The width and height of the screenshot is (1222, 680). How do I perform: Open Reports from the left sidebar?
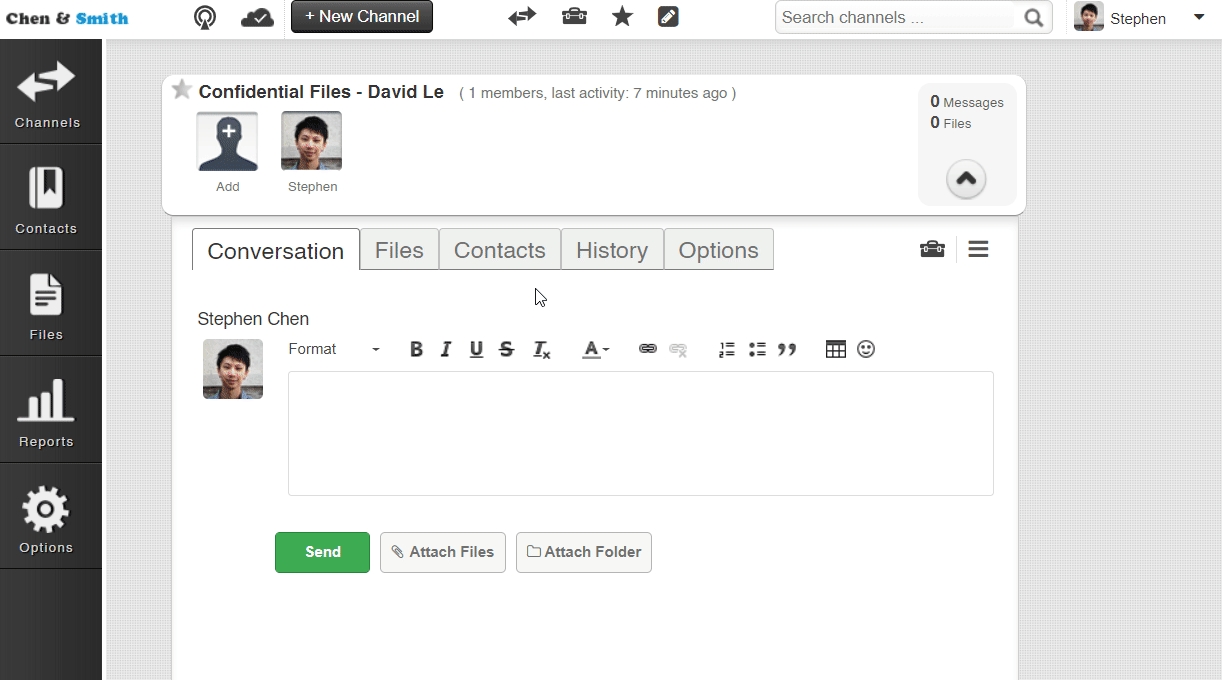(46, 410)
